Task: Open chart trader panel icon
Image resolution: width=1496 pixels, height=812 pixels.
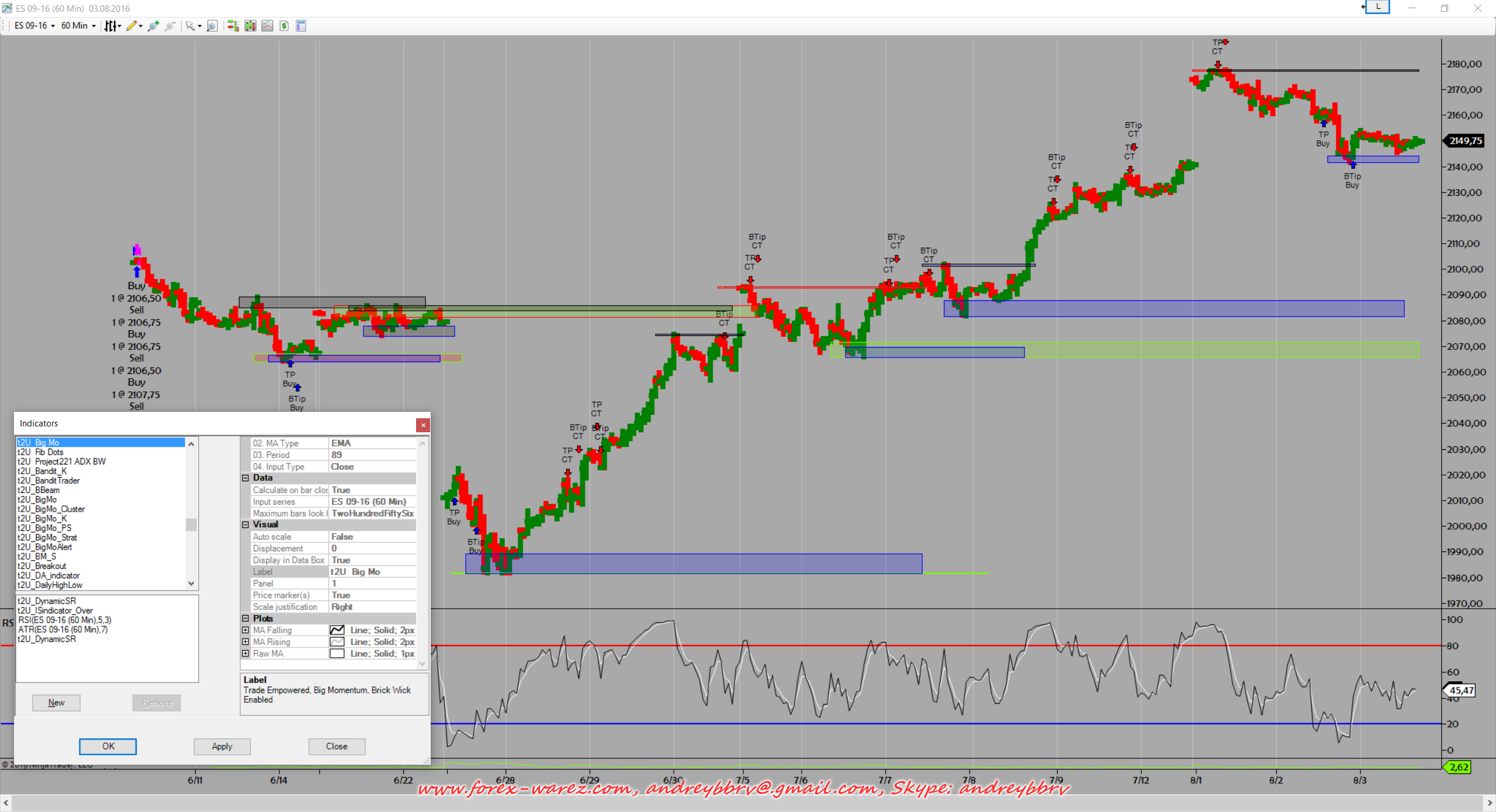Action: click(233, 26)
